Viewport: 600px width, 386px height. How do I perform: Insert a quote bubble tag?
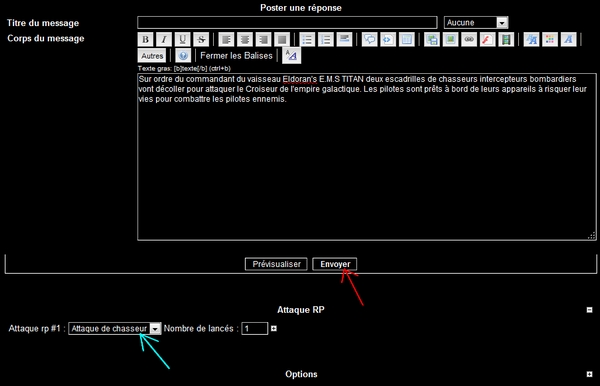coord(370,39)
